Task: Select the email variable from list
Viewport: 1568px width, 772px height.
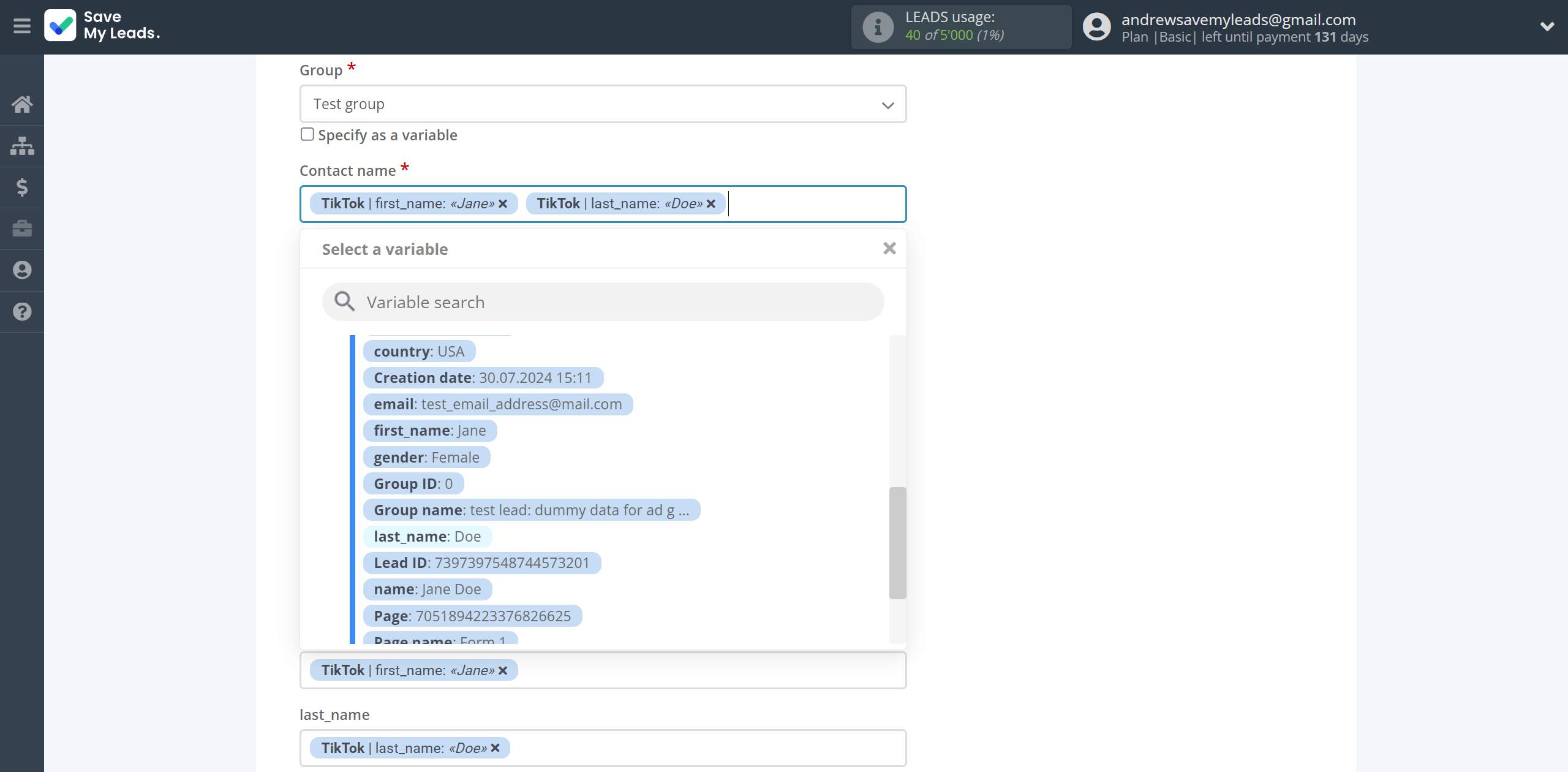Action: (497, 404)
